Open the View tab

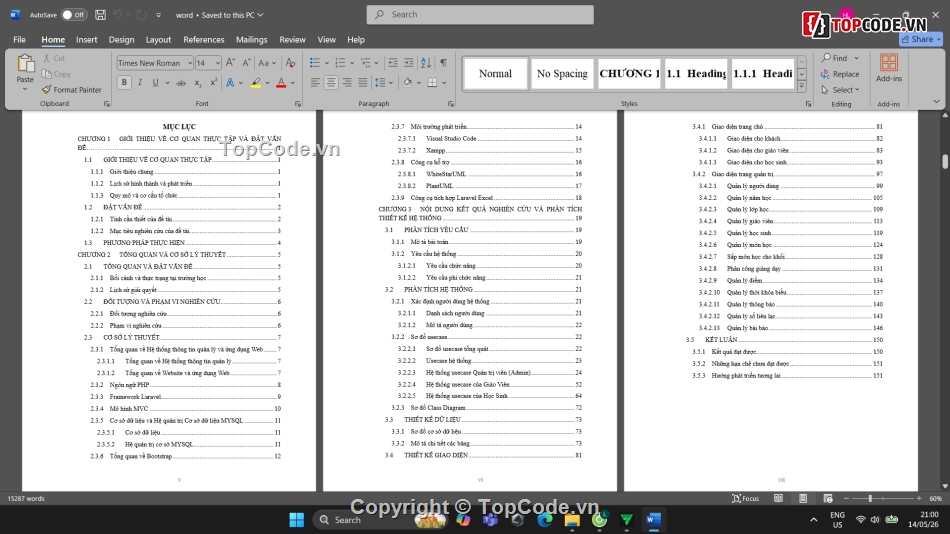pos(327,39)
